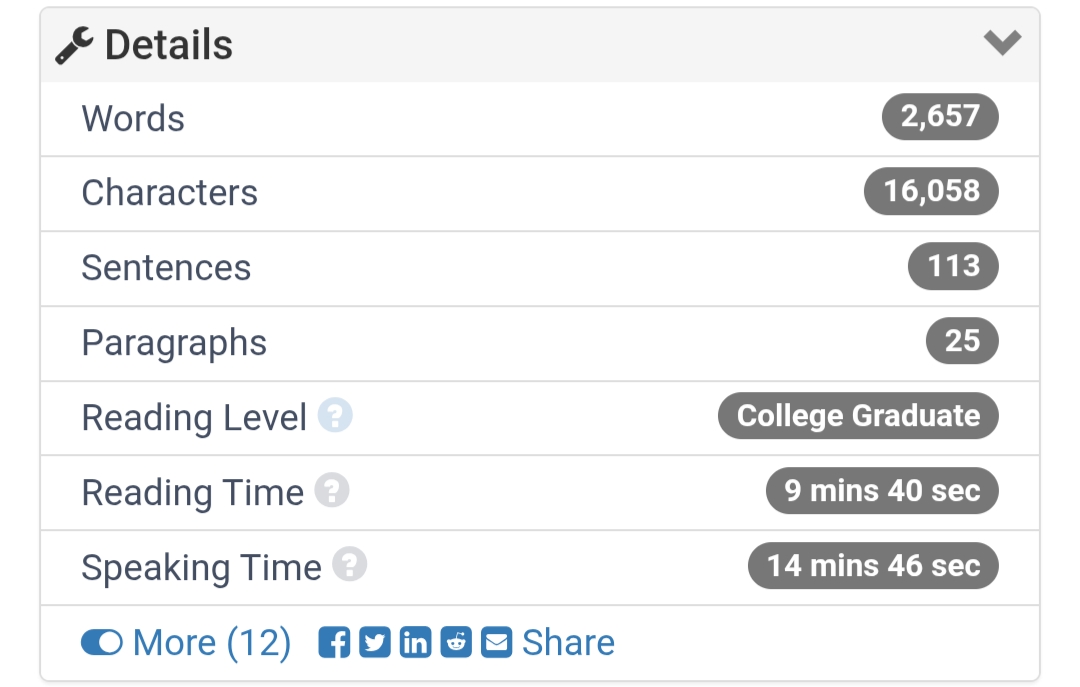1080x687 pixels.
Task: Share on Twitter
Action: click(x=375, y=642)
